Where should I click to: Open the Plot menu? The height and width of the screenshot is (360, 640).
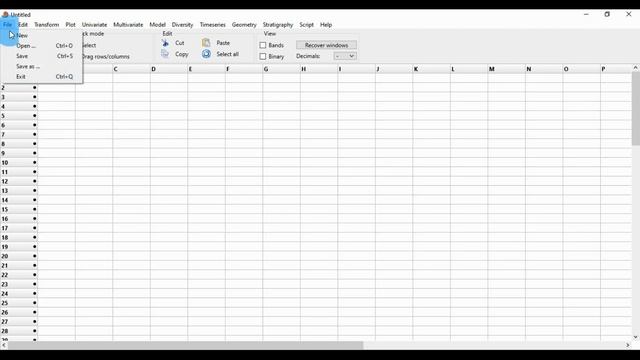70,24
